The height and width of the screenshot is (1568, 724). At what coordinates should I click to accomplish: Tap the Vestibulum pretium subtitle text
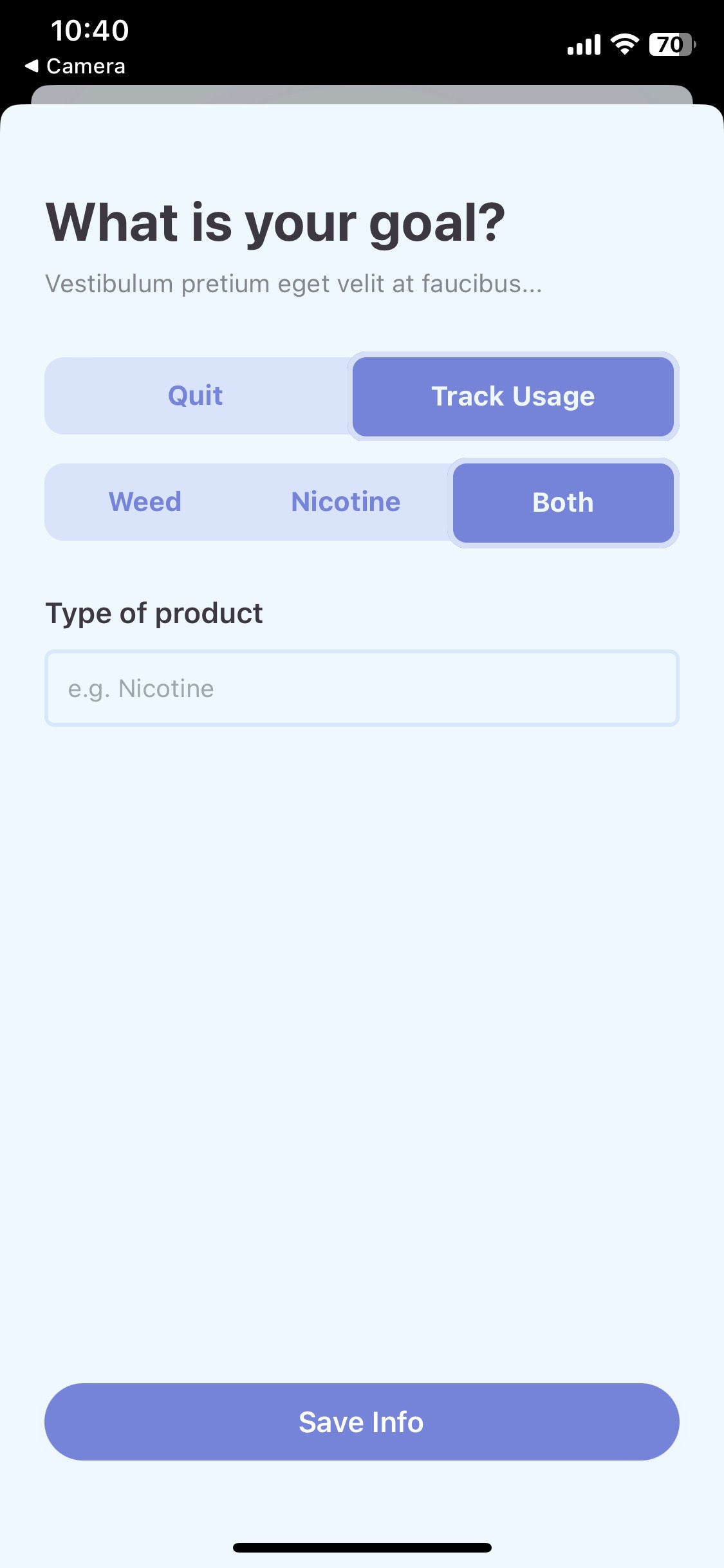click(293, 284)
